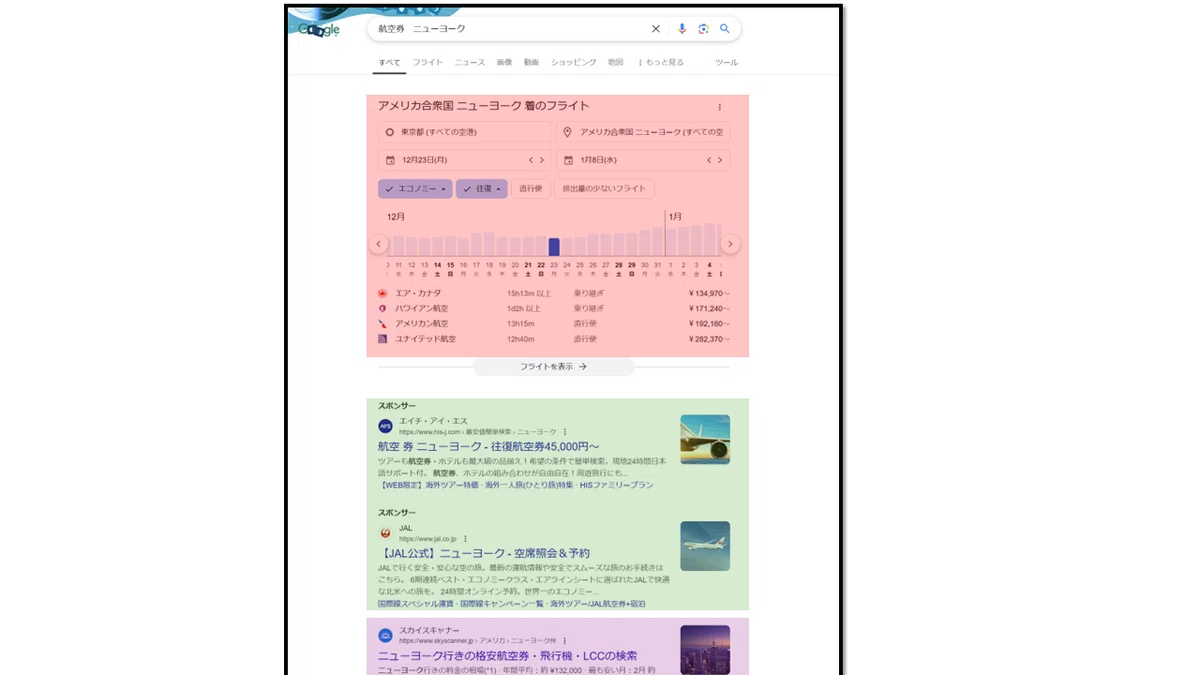Click the Skyscanner favicon icon
The height and width of the screenshot is (675, 1200).
(x=385, y=635)
